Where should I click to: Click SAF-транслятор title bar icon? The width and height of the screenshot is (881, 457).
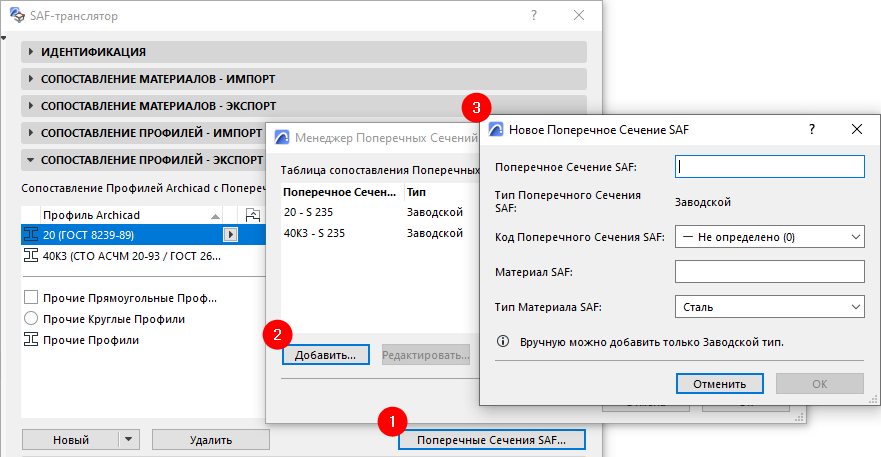tap(17, 15)
